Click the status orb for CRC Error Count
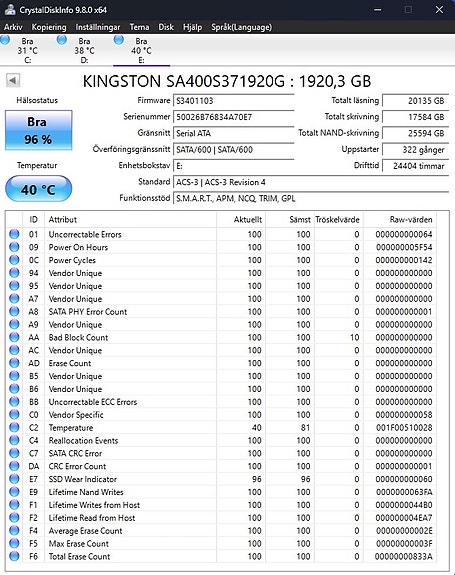This screenshot has height=575, width=455. pyautogui.click(x=14, y=466)
